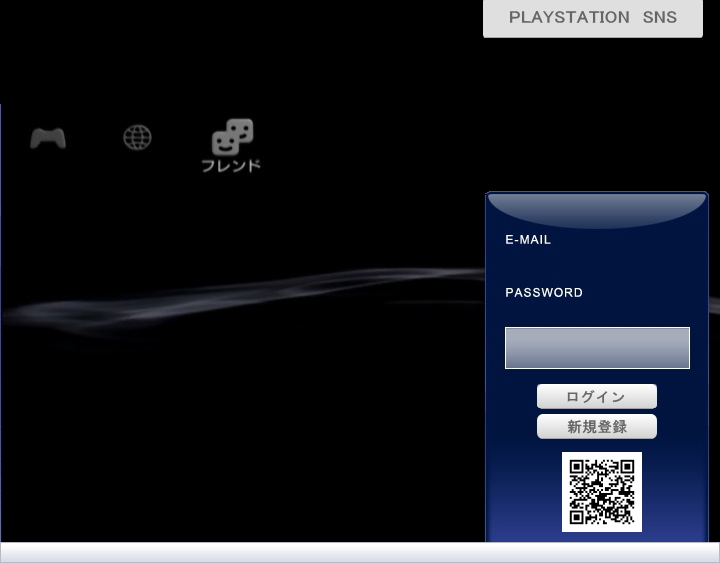Select the globe network icon
Image resolution: width=720 pixels, height=563 pixels.
[x=137, y=138]
